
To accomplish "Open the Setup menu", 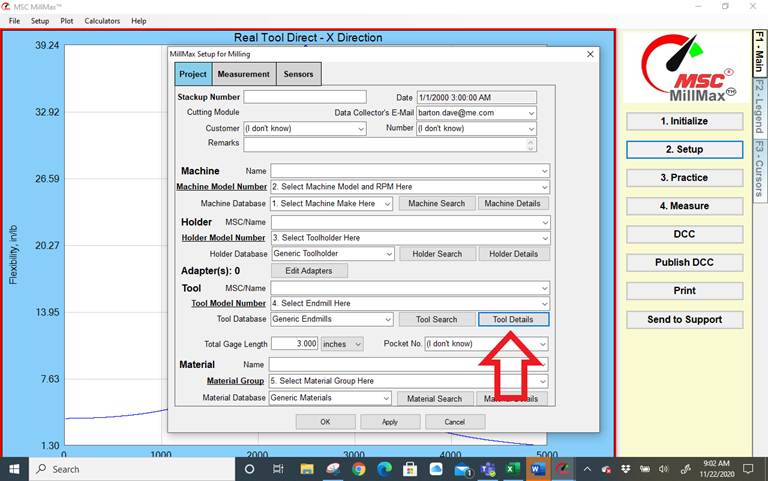I will tap(40, 21).
